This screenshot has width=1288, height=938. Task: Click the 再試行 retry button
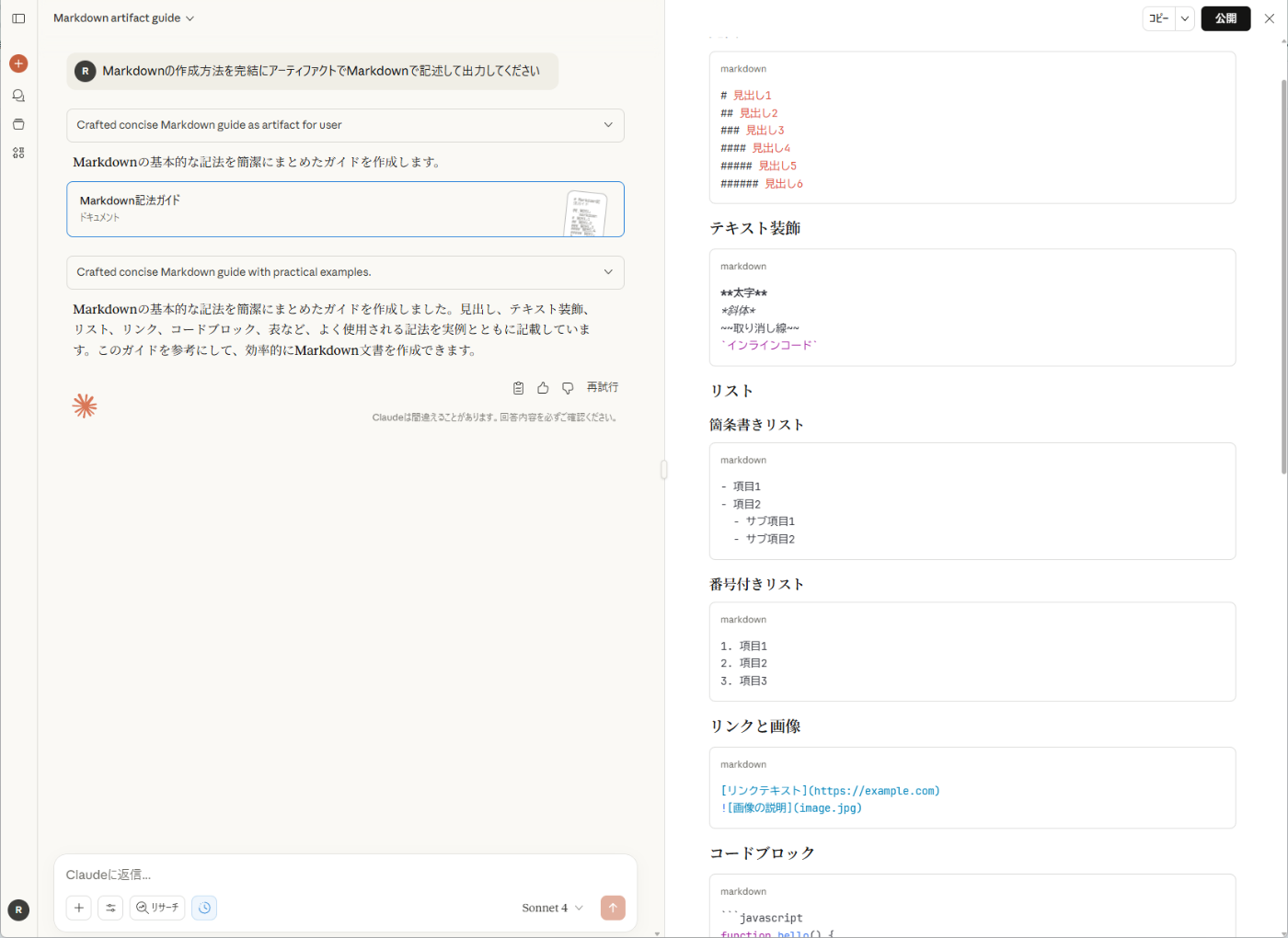point(603,388)
